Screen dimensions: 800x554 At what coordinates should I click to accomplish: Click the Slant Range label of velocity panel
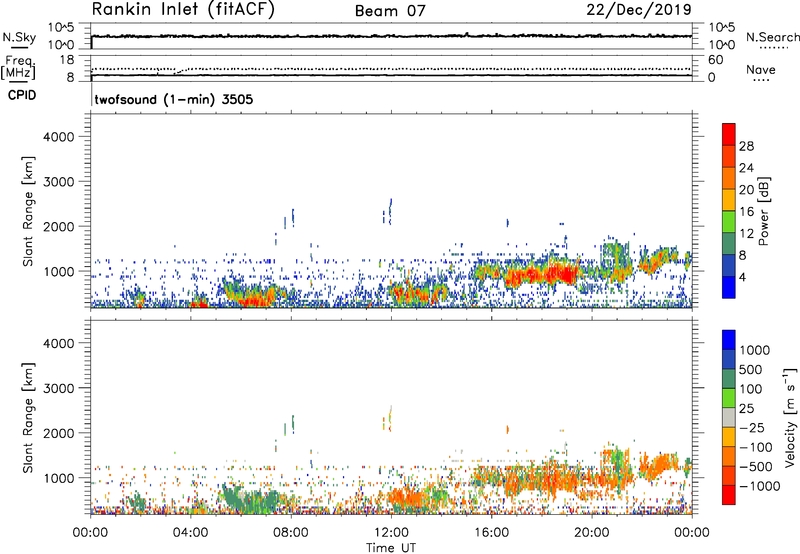tap(28, 418)
